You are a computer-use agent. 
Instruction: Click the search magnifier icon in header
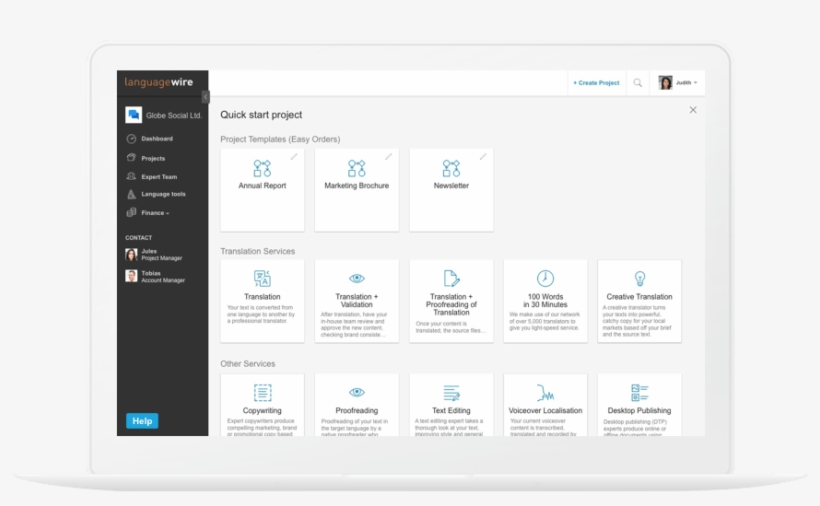point(637,83)
